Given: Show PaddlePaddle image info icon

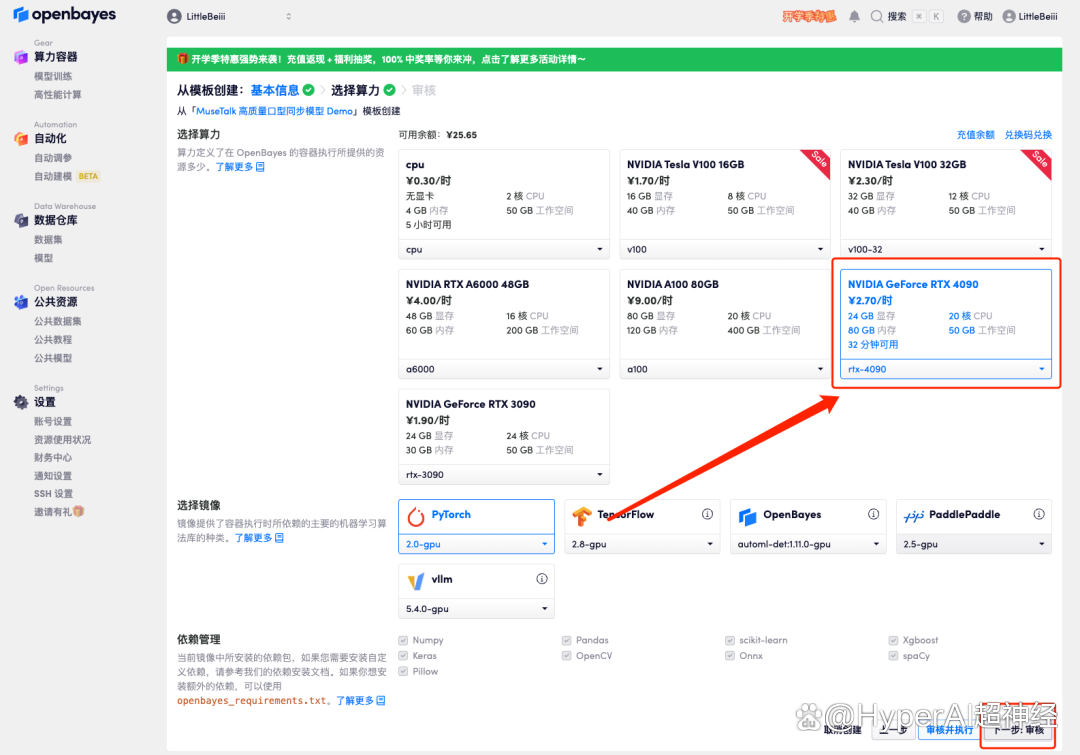Looking at the screenshot, I should tap(1039, 515).
